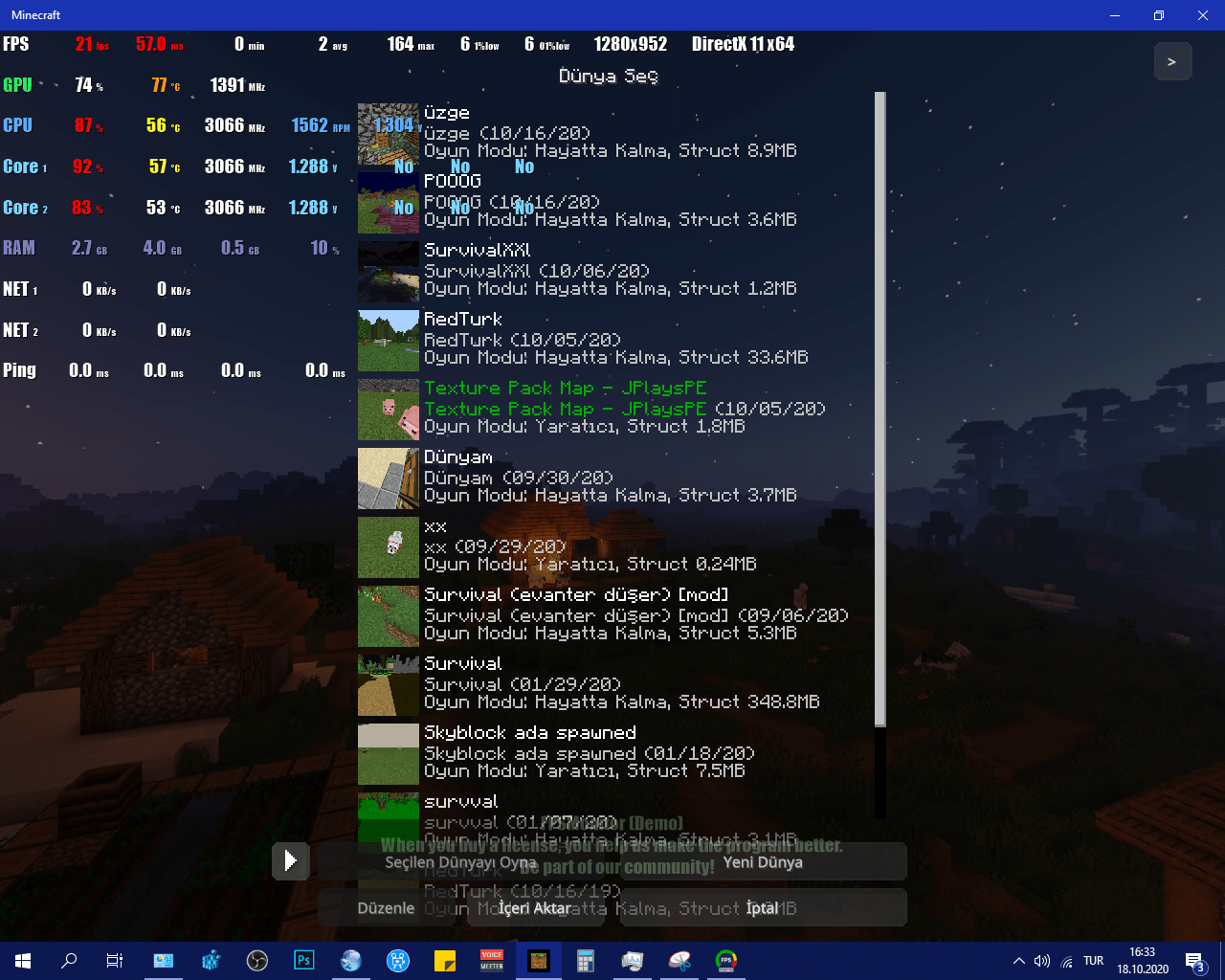Viewport: 1225px width, 980px height.
Task: Choose the world named "POOOG"
Action: (x=614, y=203)
